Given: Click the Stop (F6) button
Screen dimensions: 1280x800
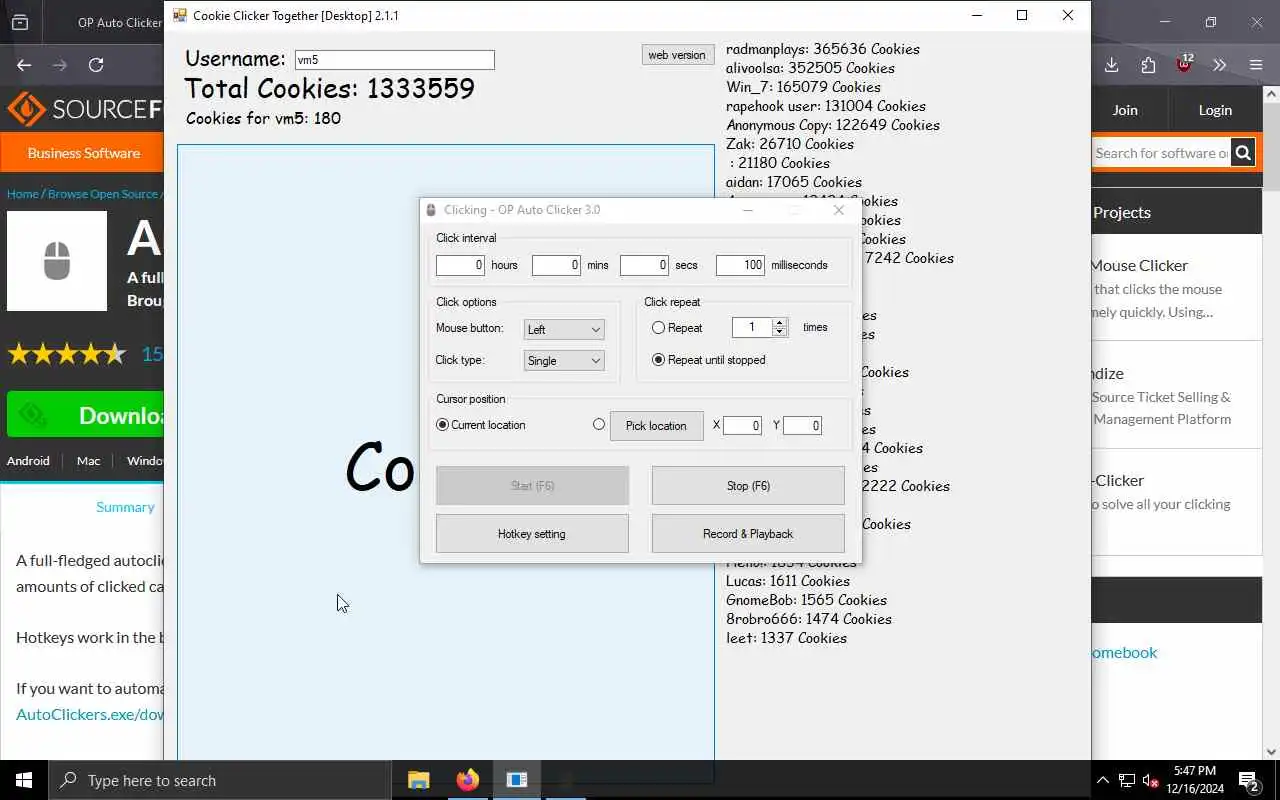Looking at the screenshot, I should (x=748, y=486).
